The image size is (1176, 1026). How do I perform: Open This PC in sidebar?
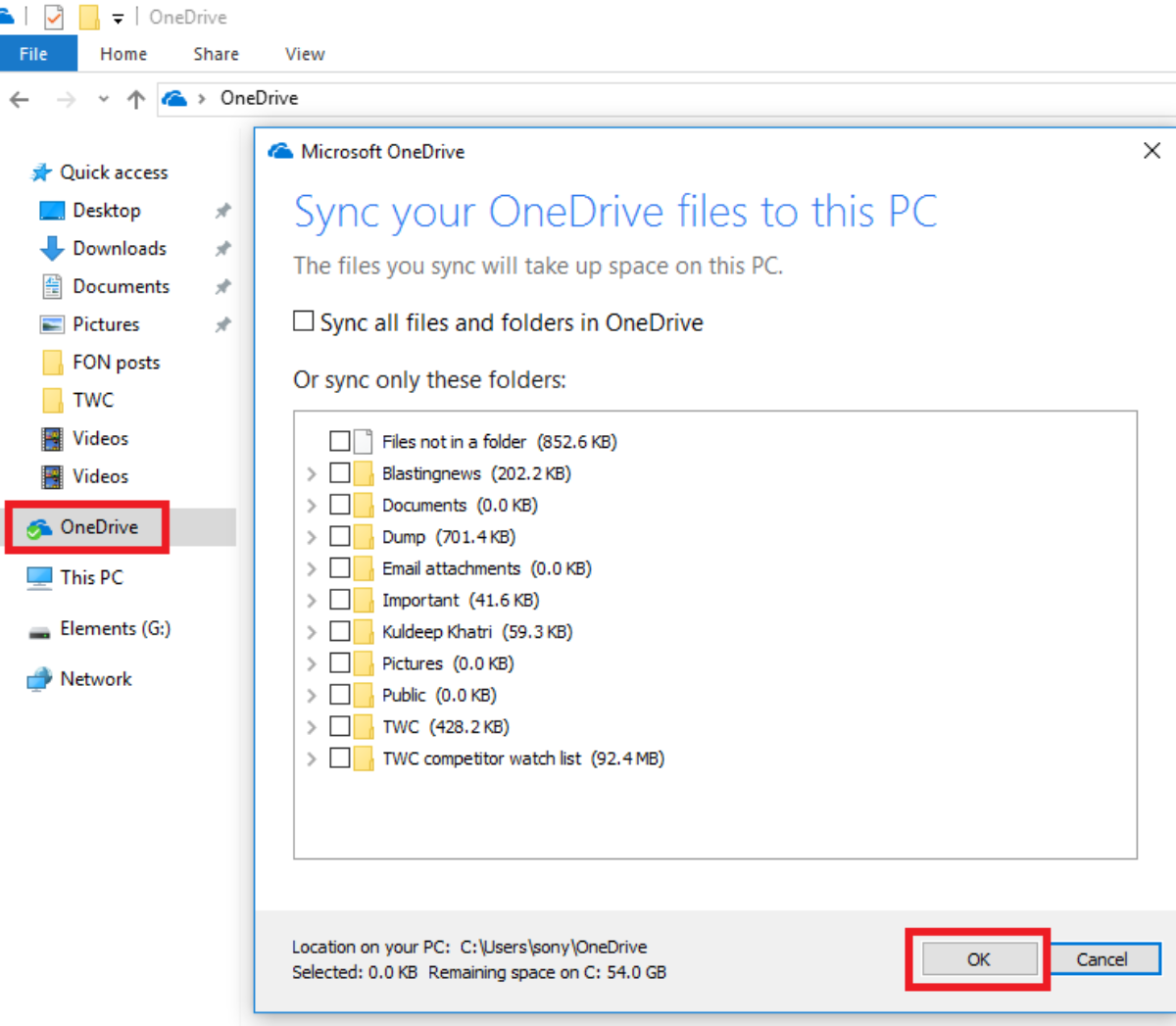point(91,578)
